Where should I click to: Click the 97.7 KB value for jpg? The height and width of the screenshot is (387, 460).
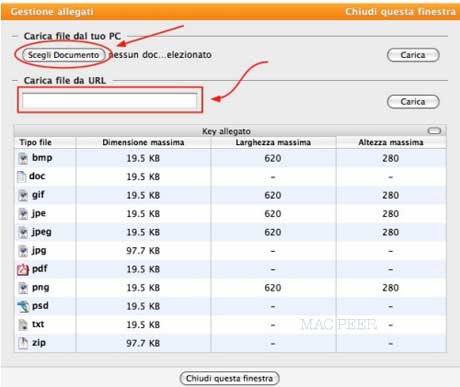(x=143, y=251)
